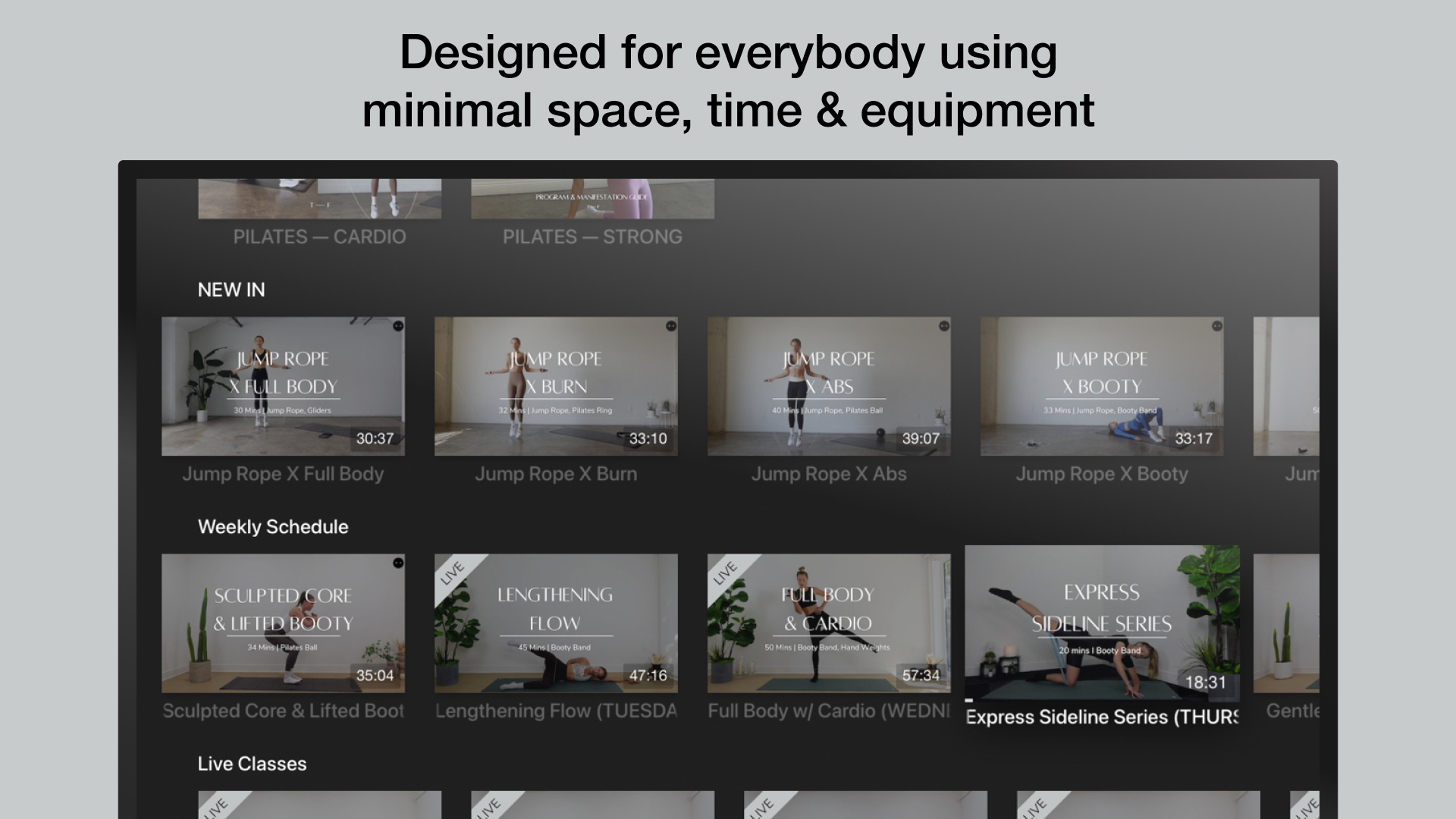This screenshot has width=1456, height=819.
Task: Click the 57:34 duration badge
Action: coord(921,675)
